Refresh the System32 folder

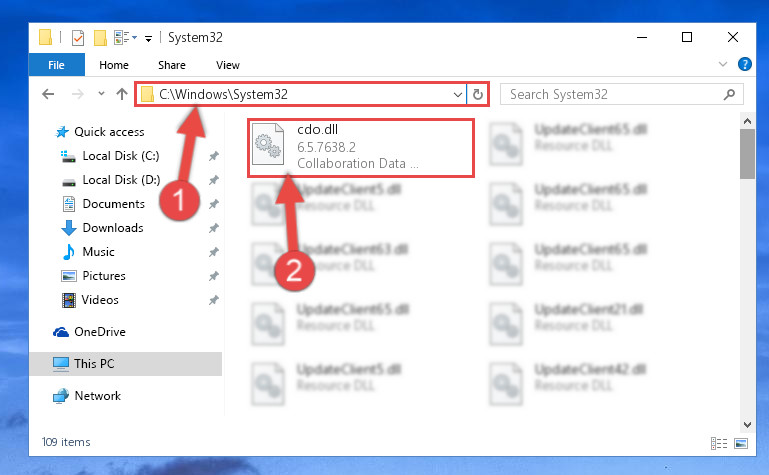478,94
